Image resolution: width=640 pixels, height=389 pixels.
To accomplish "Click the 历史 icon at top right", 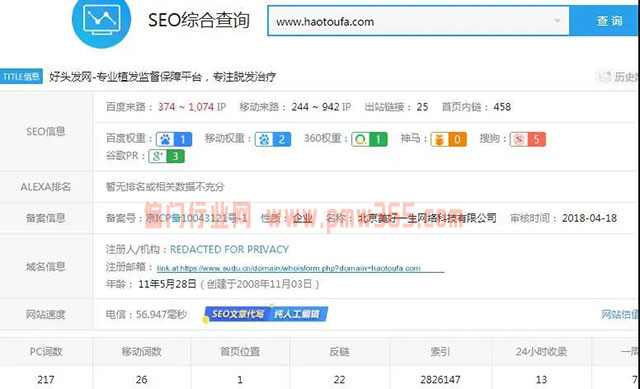I will pos(604,76).
